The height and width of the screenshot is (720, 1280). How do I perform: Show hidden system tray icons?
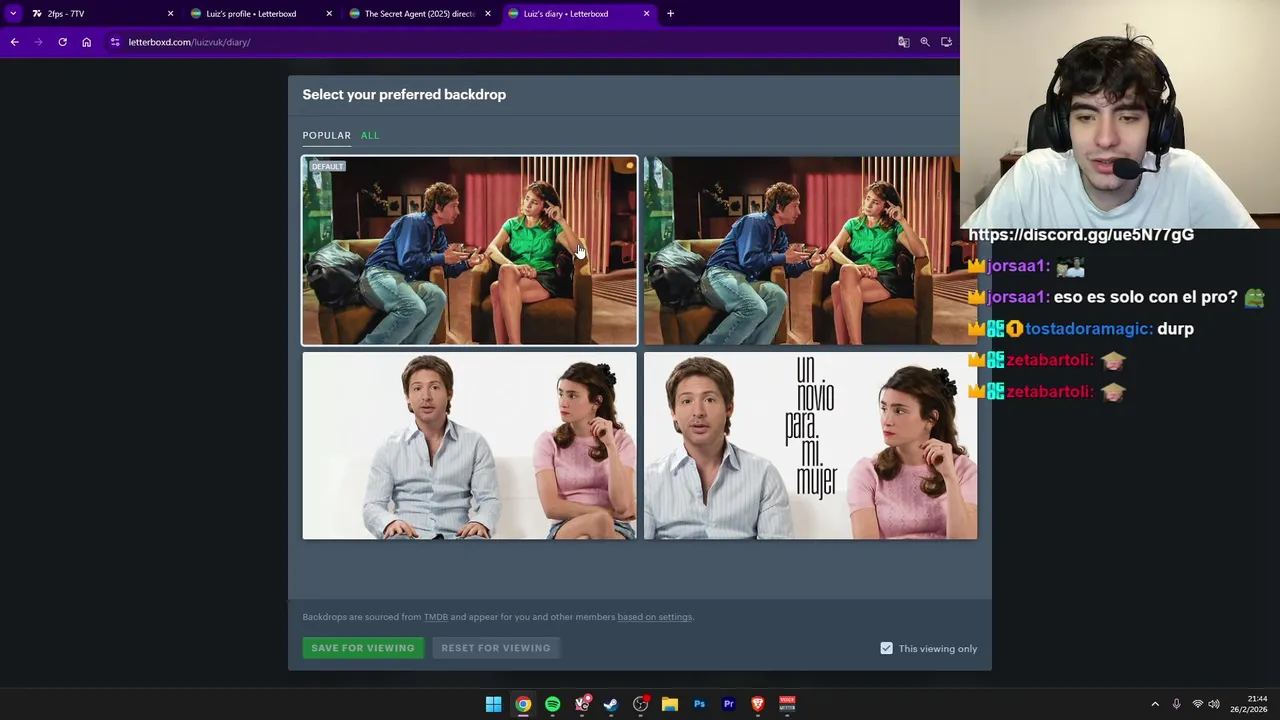point(1155,704)
